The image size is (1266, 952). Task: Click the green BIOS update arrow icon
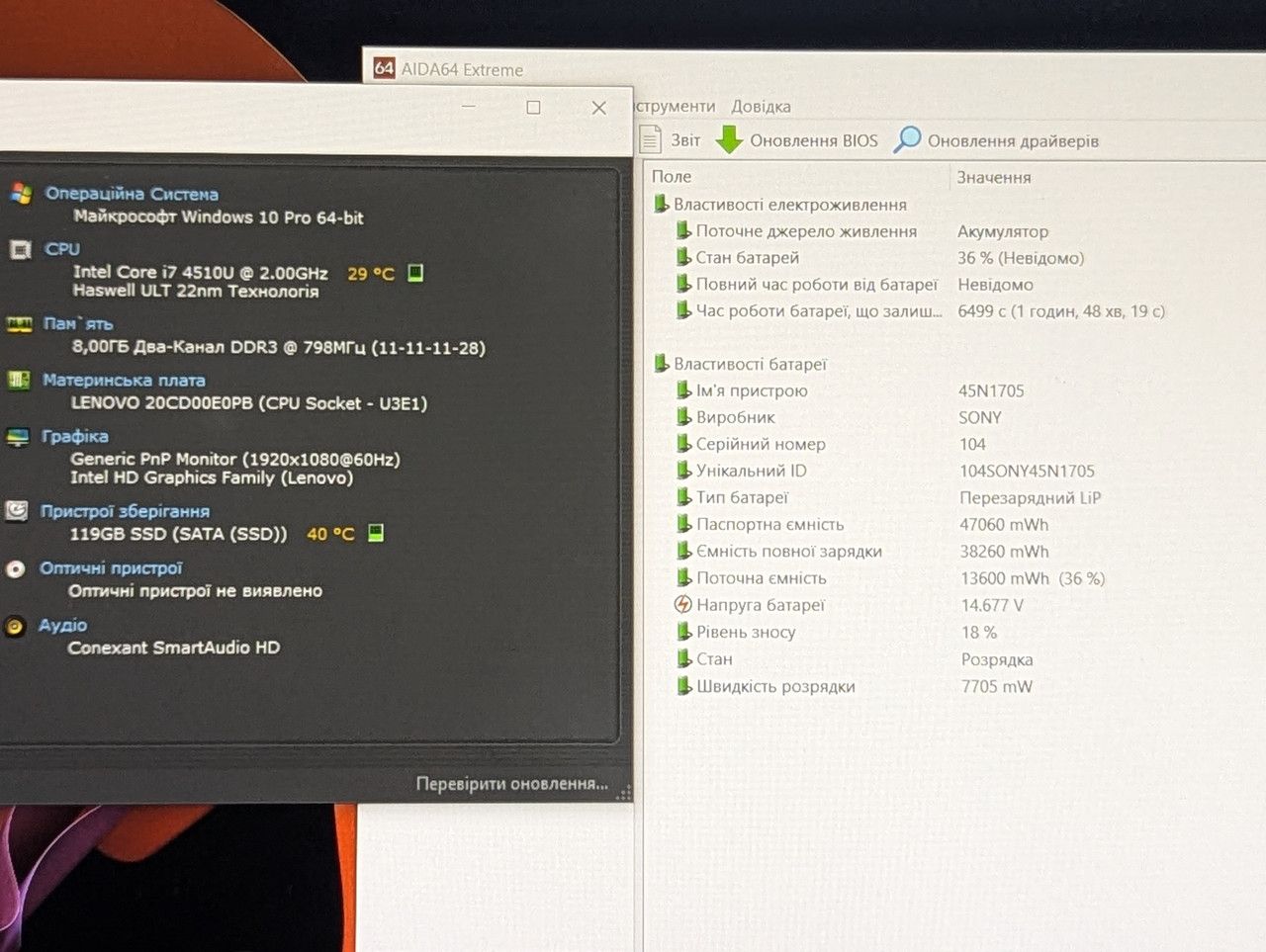tap(729, 139)
